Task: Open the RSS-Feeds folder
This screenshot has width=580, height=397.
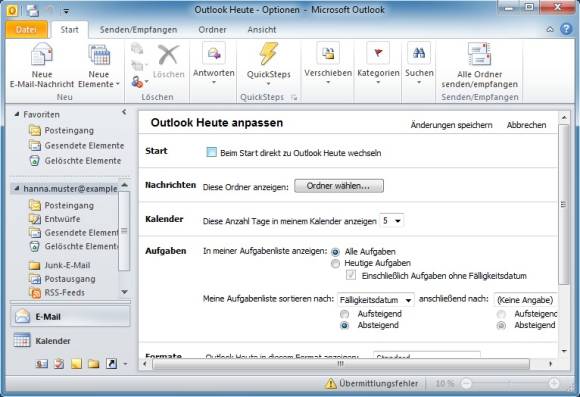Action: (x=57, y=293)
